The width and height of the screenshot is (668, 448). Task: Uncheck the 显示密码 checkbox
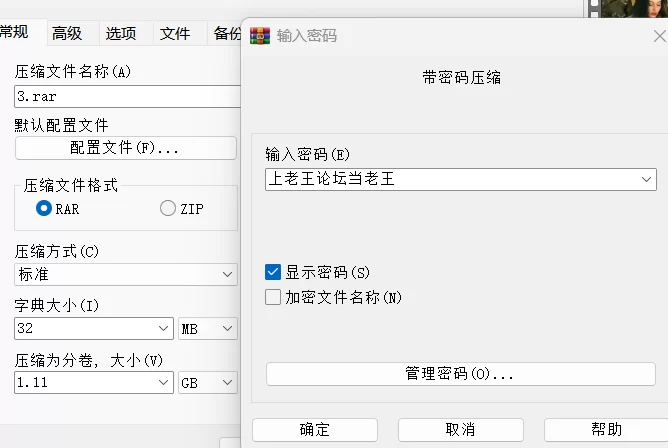click(273, 272)
